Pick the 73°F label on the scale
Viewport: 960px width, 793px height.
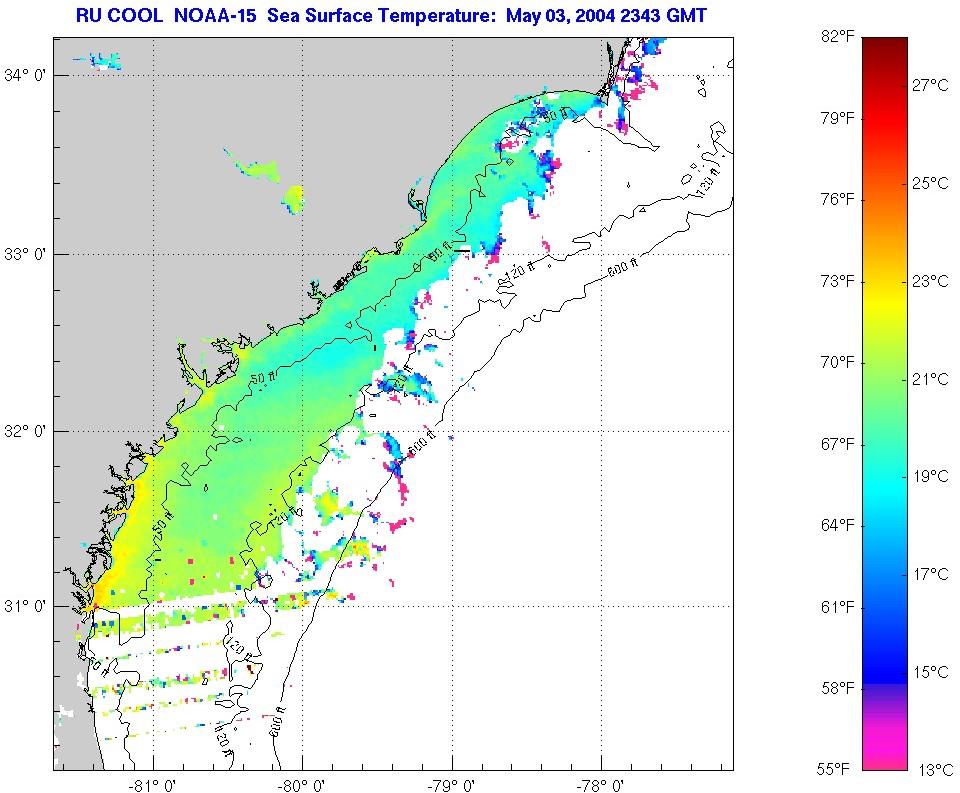pyautogui.click(x=837, y=281)
